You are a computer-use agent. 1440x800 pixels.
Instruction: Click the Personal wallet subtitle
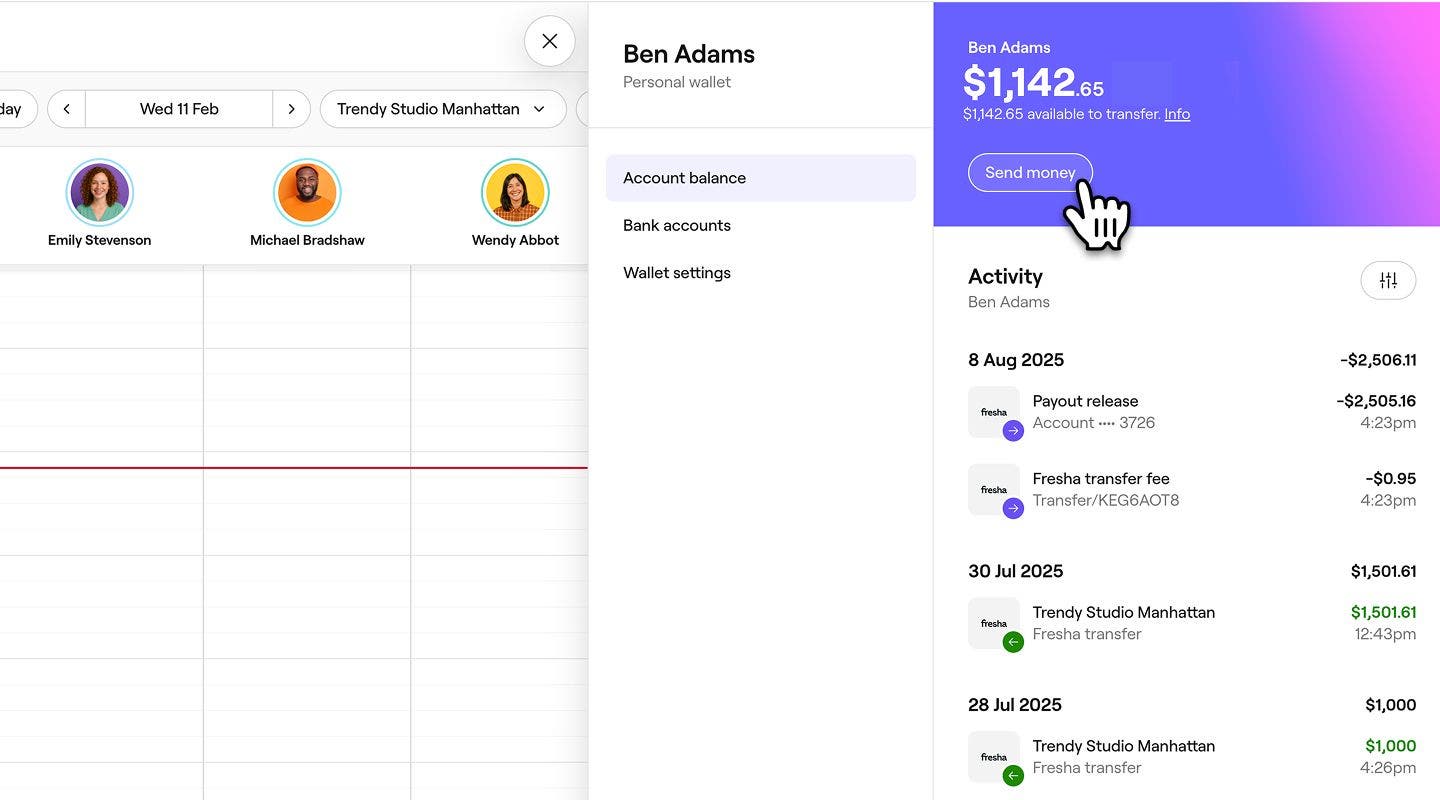677,82
